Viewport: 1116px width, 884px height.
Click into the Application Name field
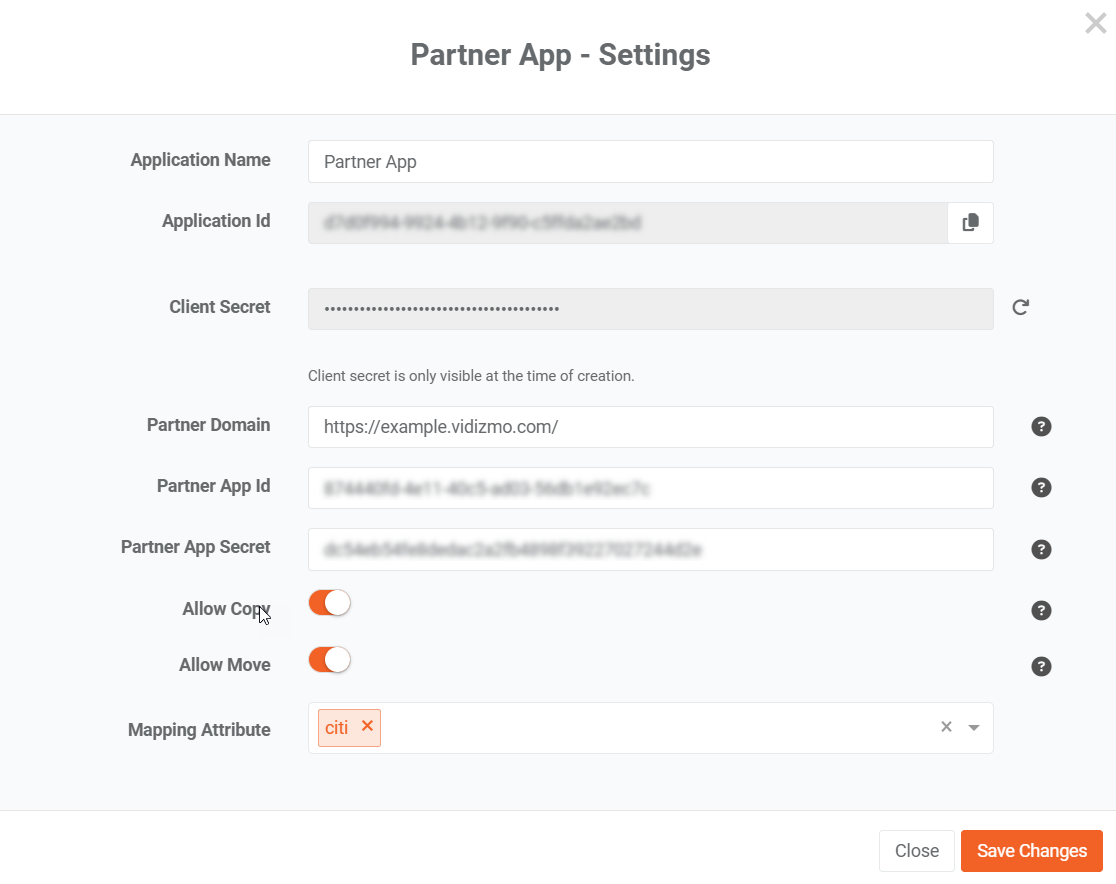pos(650,162)
